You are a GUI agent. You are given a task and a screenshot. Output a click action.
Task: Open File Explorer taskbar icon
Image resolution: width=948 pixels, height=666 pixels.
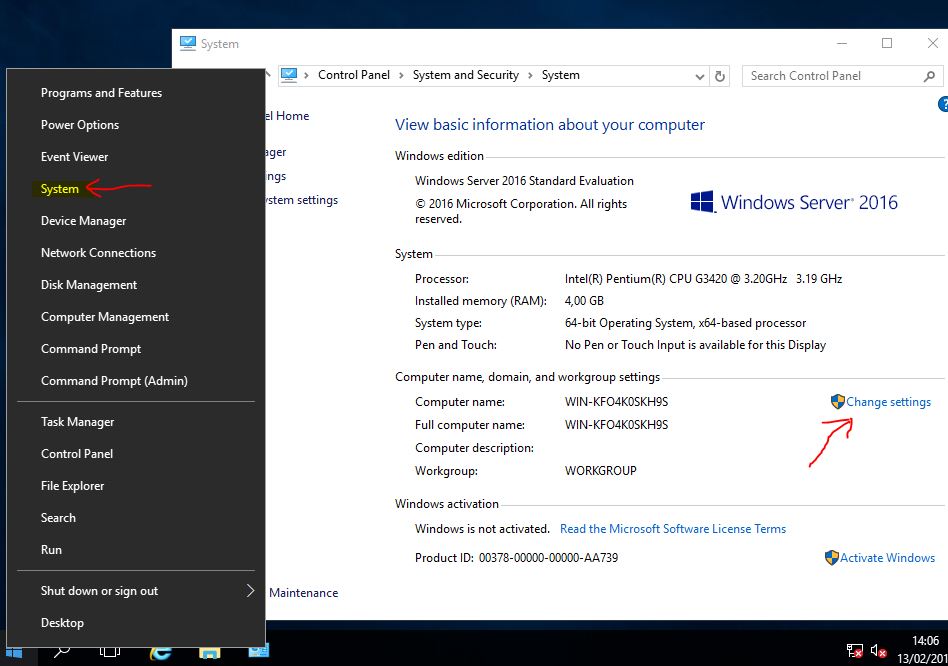point(210,653)
